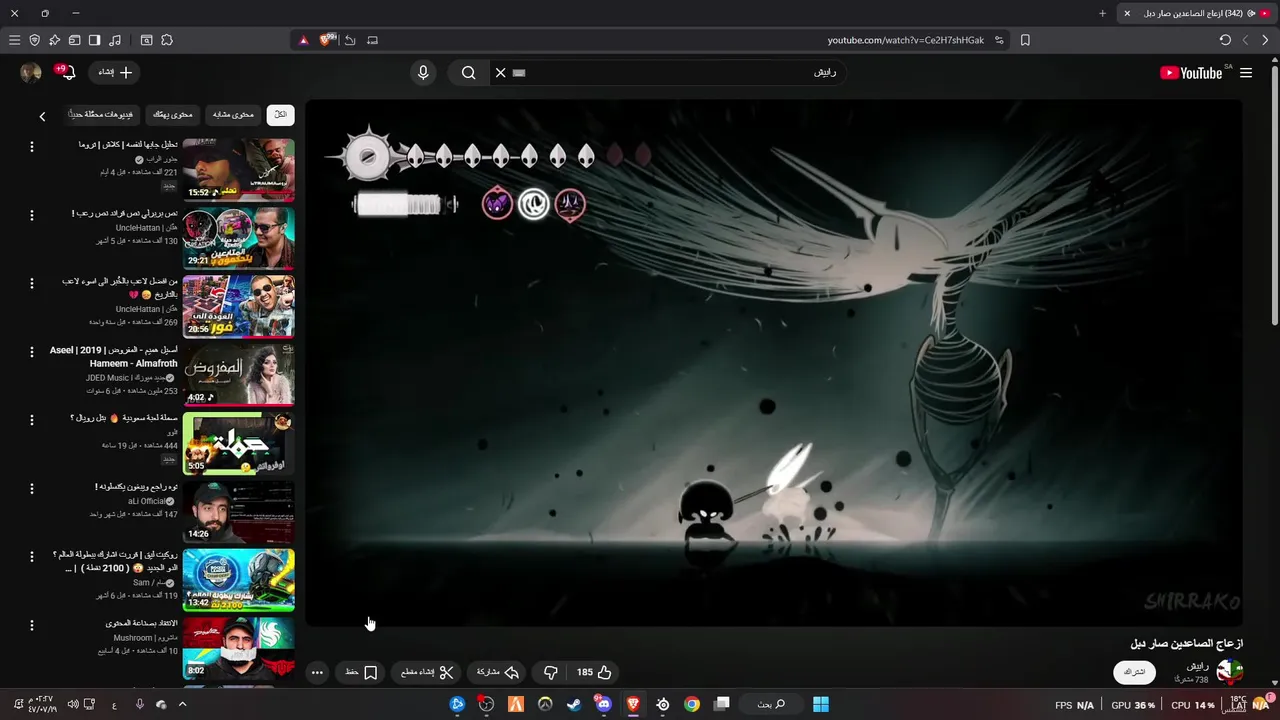Open options for the 13:42 video row
Viewport: 1280px width, 720px height.
31,557
